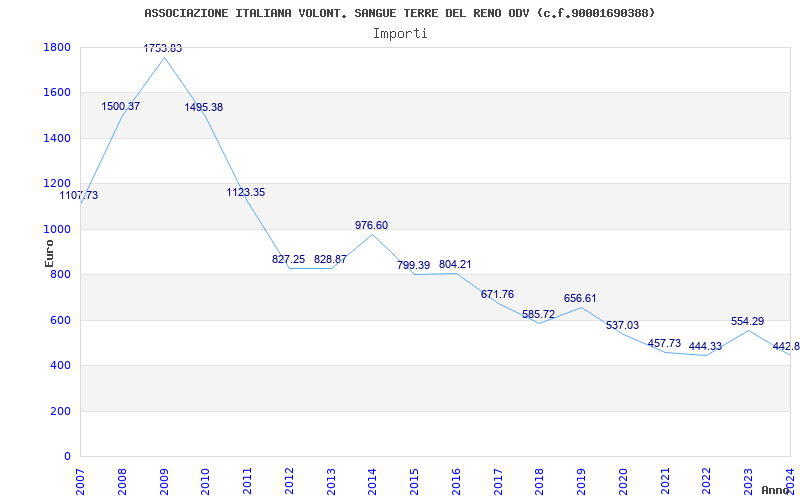The width and height of the screenshot is (800, 500).
Task: Click the x-axis year 2014
Action: (373, 482)
